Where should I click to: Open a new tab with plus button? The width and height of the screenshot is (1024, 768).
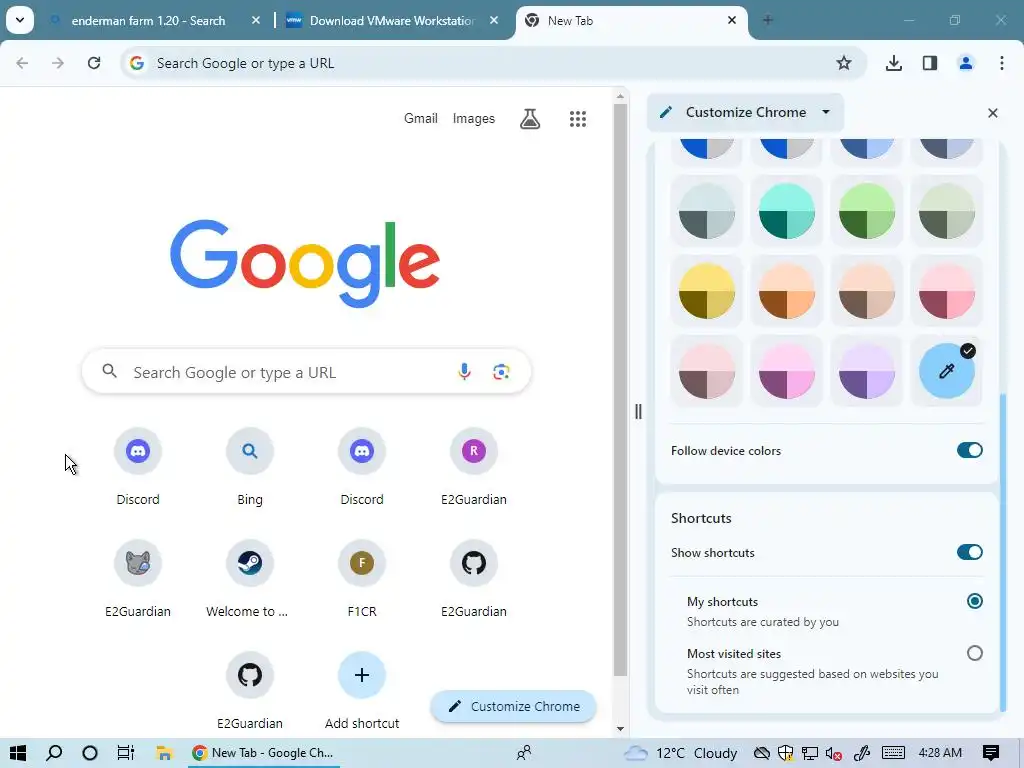768,21
